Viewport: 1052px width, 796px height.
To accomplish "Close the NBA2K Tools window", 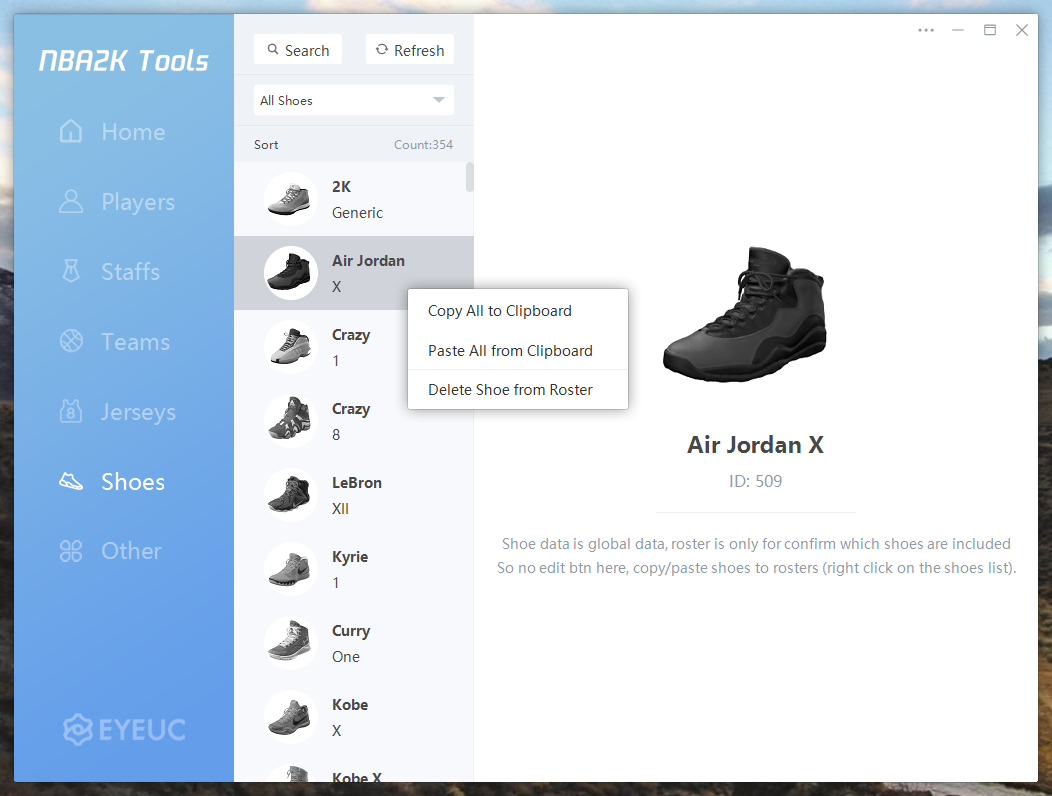I will point(1022,30).
